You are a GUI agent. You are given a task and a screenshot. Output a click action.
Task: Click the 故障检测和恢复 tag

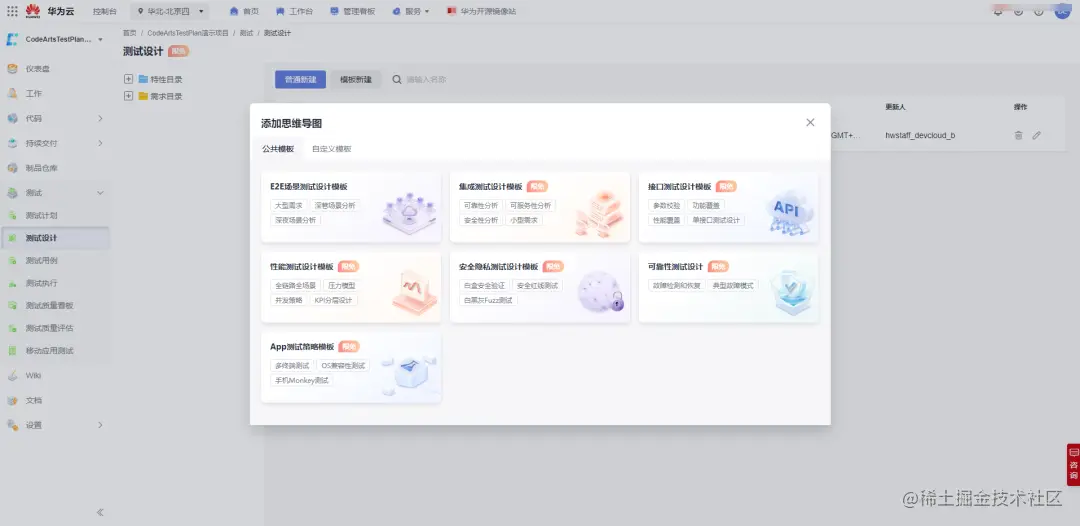point(676,285)
